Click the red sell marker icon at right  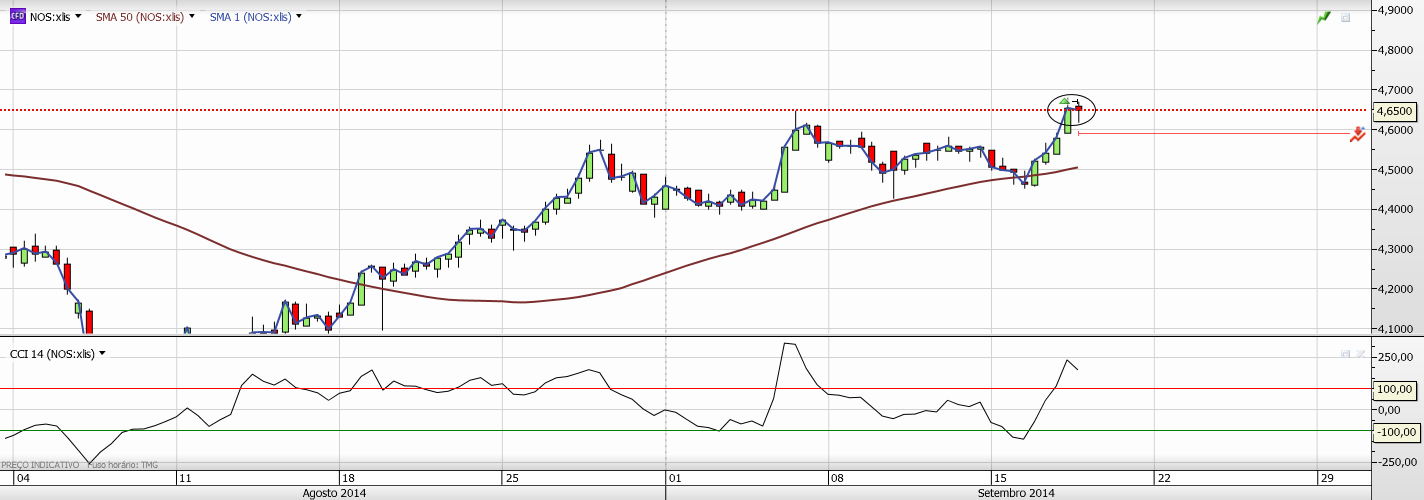pyautogui.click(x=1357, y=134)
